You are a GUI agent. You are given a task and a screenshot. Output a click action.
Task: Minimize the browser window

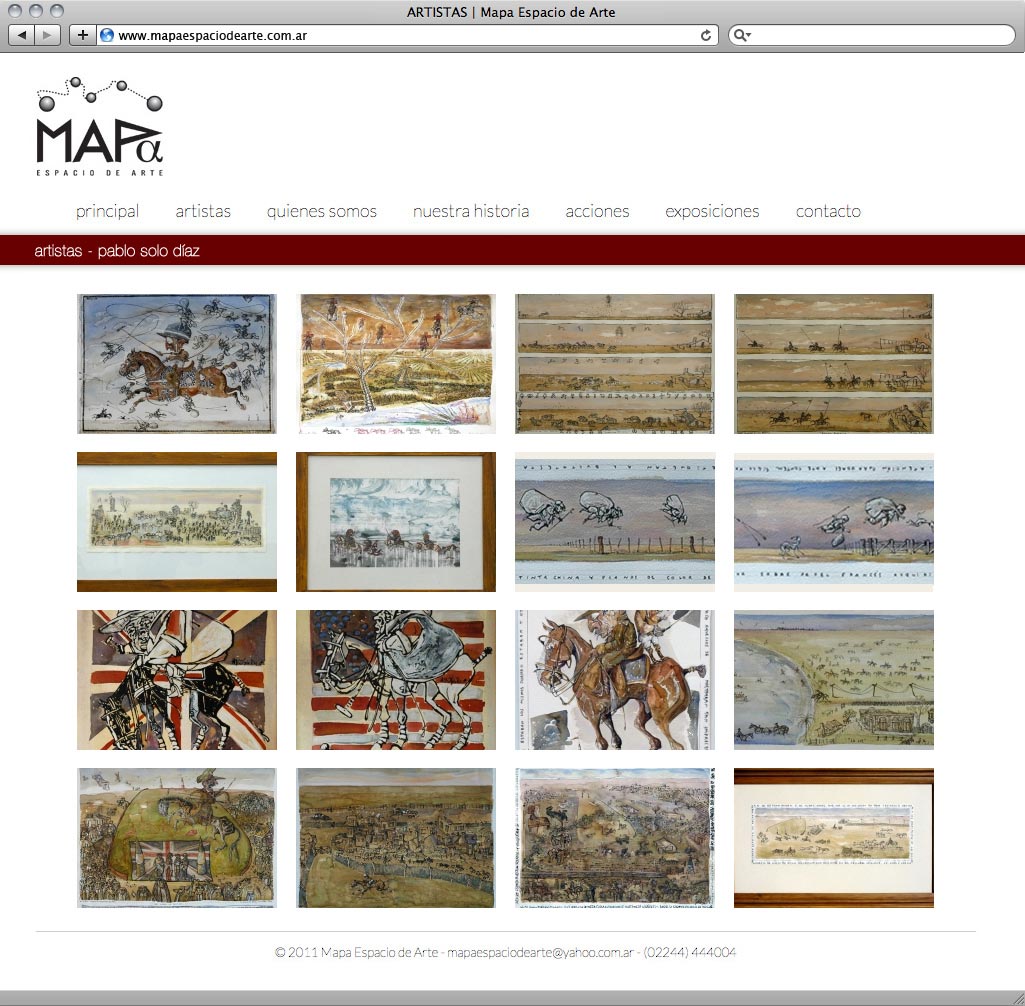[36, 11]
